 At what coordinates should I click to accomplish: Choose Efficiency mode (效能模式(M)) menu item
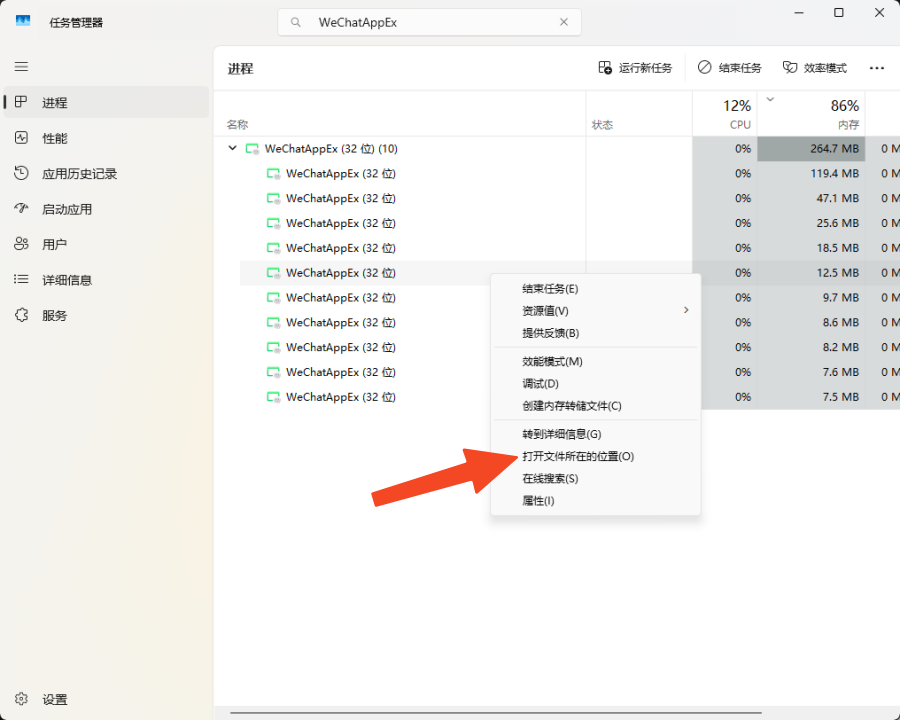tap(596, 361)
